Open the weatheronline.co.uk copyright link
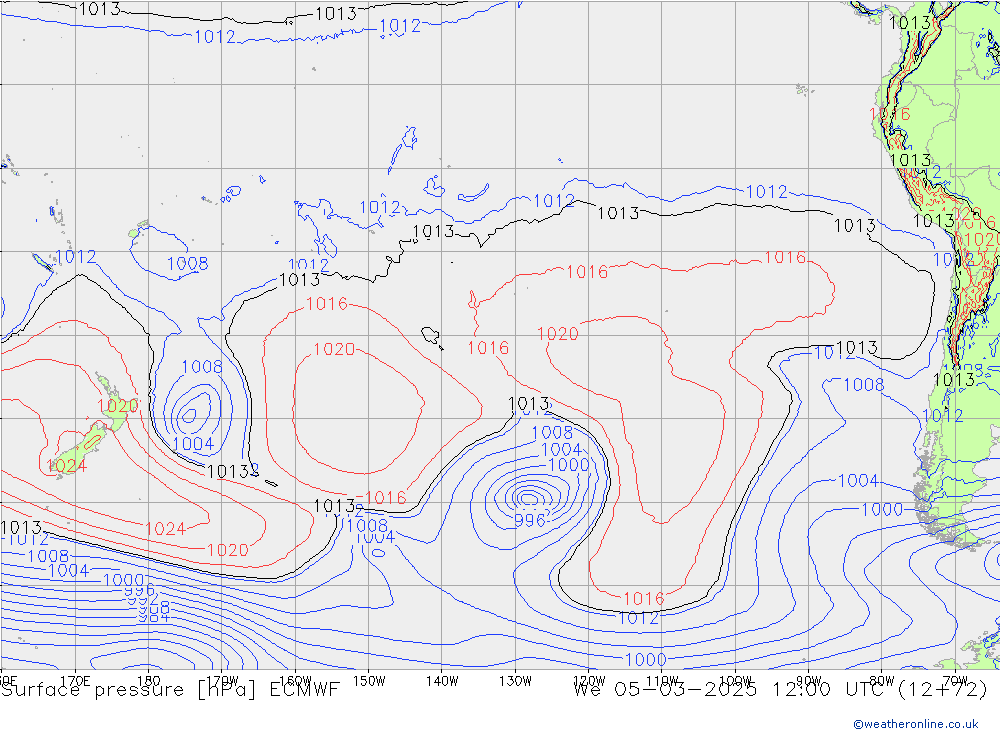Viewport: 1000px width, 733px height. tap(916, 723)
